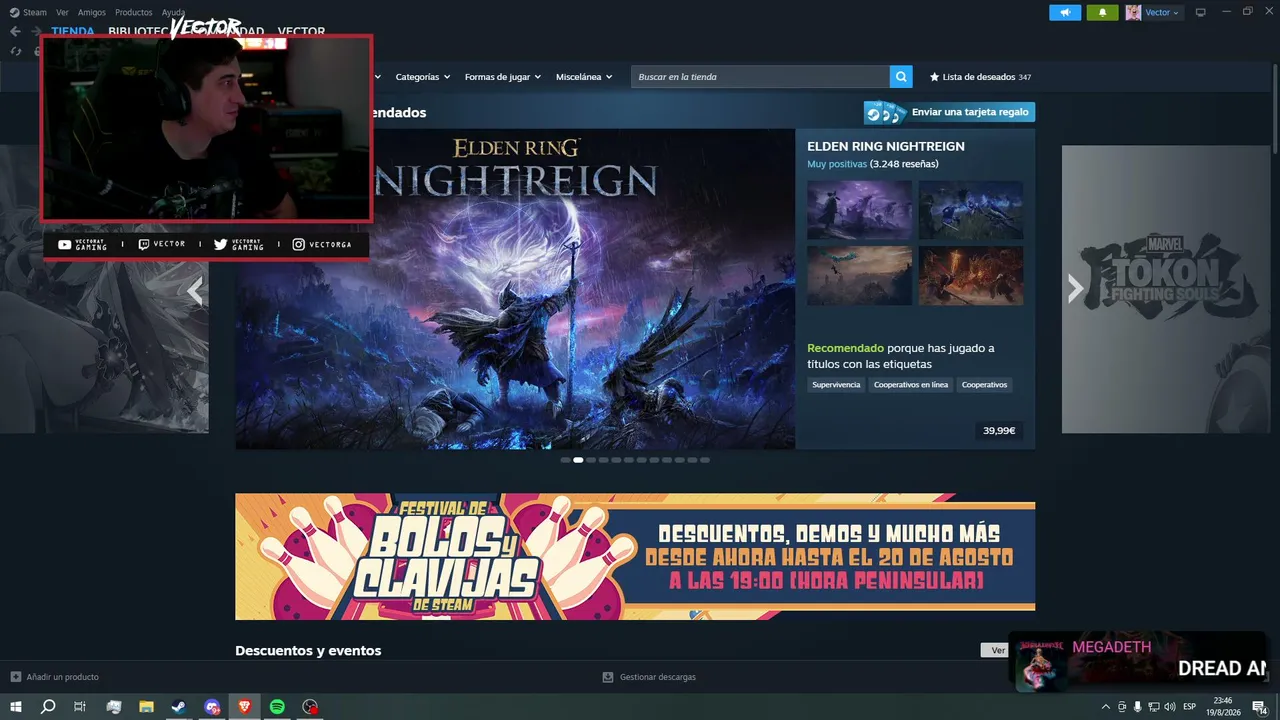Image resolution: width=1280 pixels, height=720 pixels.
Task: Open the Festival de Bolos y Clavijas banner
Action: pos(635,556)
